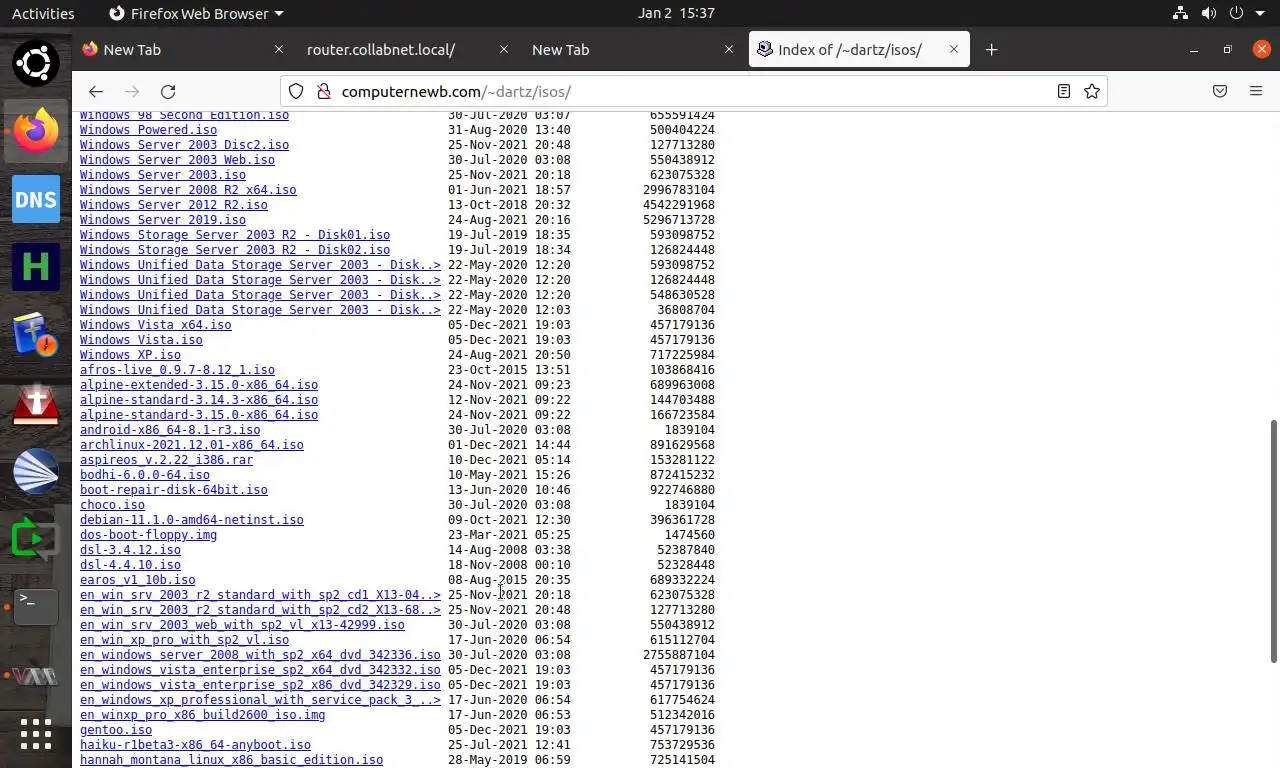Open the power tray icon
The image size is (1280, 768).
pyautogui.click(x=1236, y=13)
